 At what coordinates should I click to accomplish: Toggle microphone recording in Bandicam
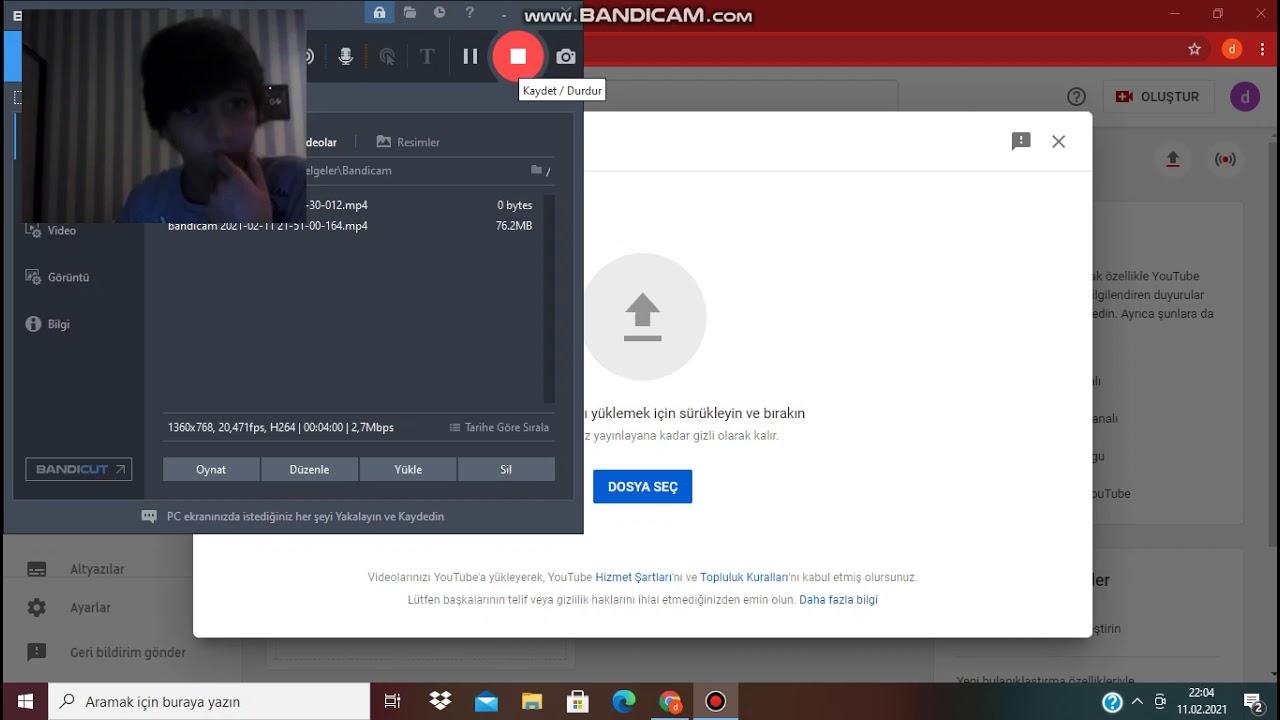(x=346, y=57)
